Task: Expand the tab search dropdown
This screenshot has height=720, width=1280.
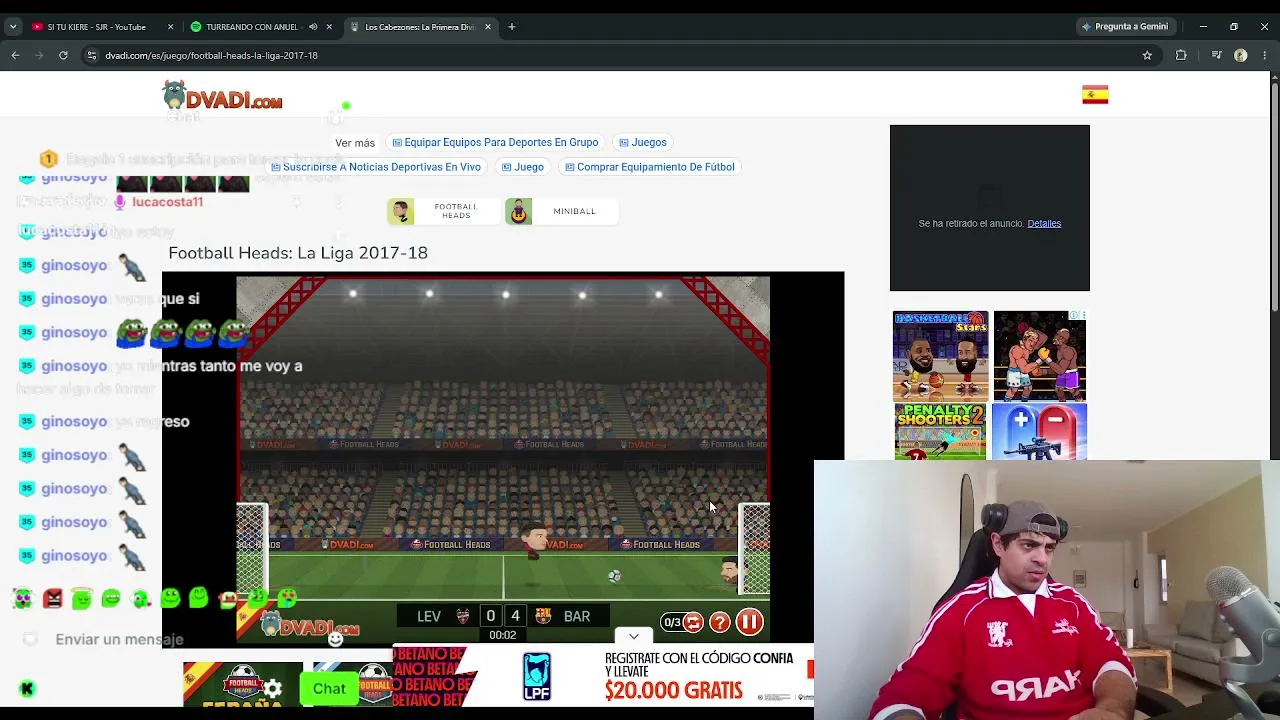Action: (x=12, y=27)
